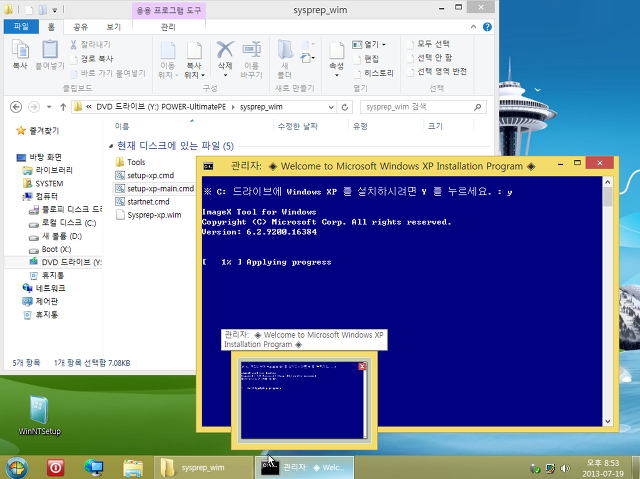
Task: Switch to the Manage (관리) ribbon tab
Action: pos(168,27)
